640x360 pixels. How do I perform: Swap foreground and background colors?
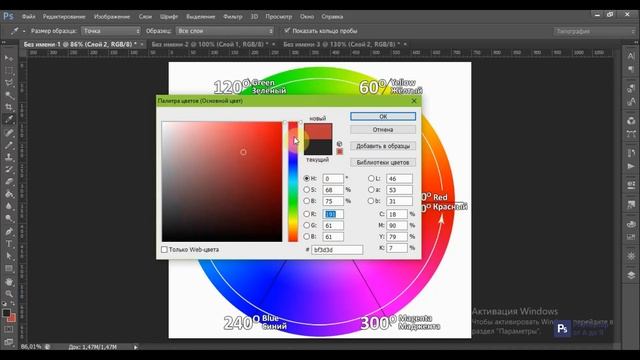[x=13, y=304]
